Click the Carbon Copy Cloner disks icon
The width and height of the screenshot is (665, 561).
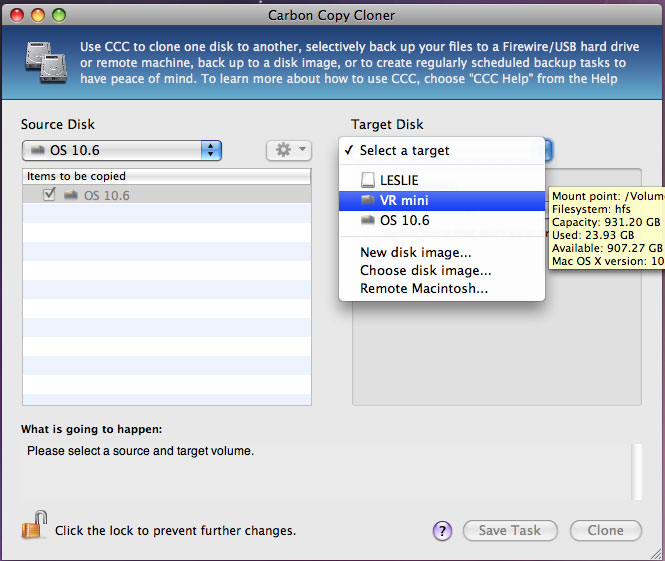click(x=46, y=62)
